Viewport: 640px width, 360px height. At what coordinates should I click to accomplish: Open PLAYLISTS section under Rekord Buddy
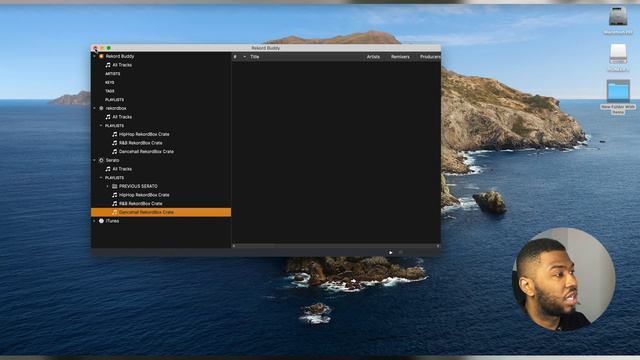(114, 100)
